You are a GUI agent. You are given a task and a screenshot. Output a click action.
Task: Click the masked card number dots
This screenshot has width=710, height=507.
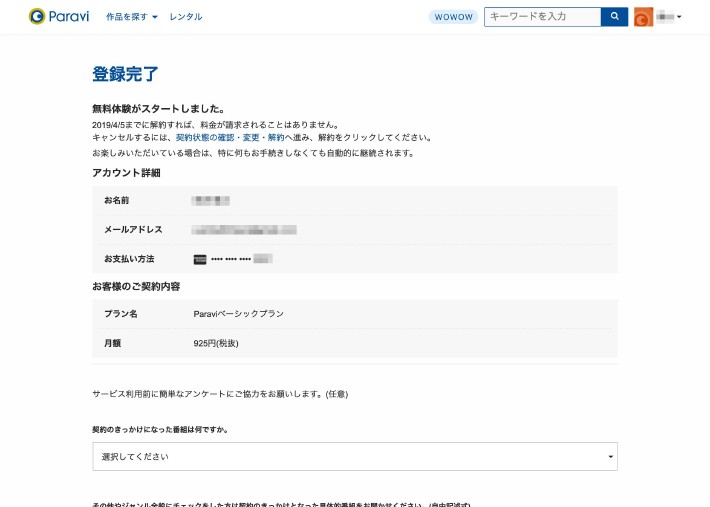231,259
